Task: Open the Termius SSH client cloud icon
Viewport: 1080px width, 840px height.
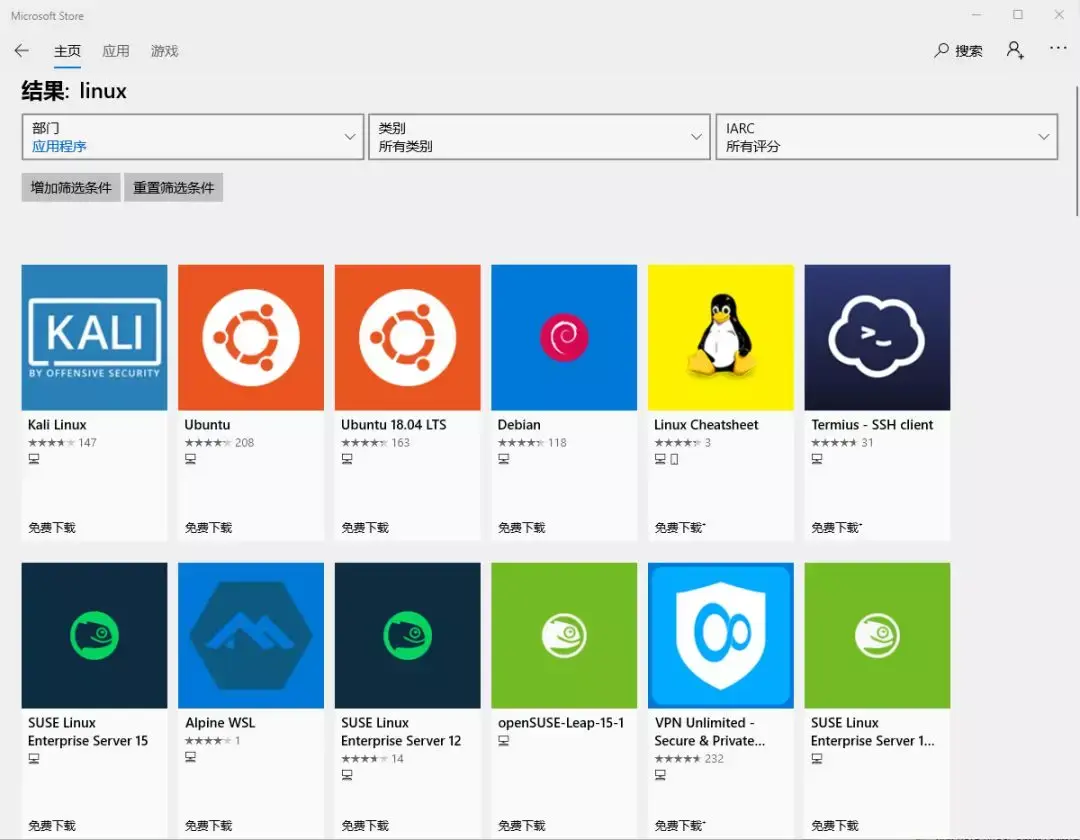Action: 877,337
